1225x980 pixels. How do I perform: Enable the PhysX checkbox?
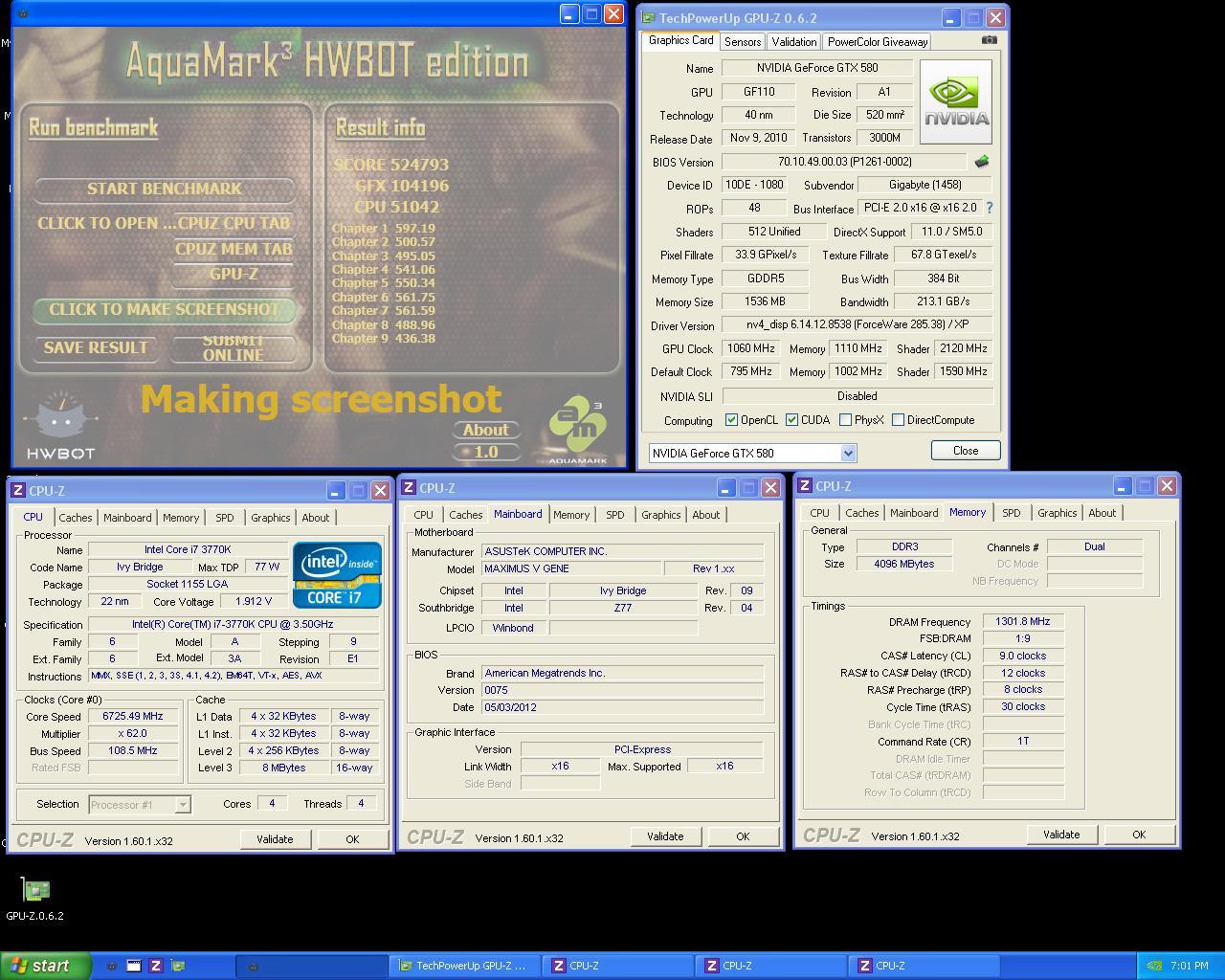tap(845, 420)
